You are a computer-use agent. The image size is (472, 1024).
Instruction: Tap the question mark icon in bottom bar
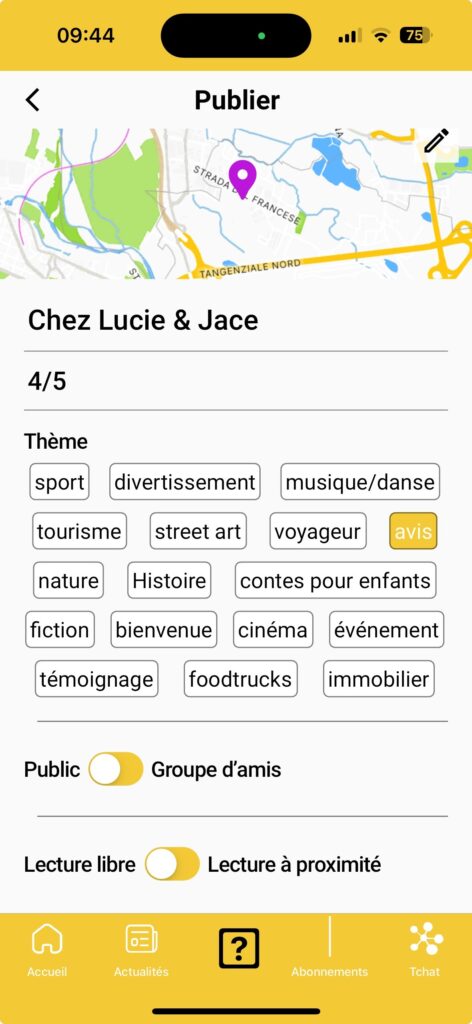point(239,948)
